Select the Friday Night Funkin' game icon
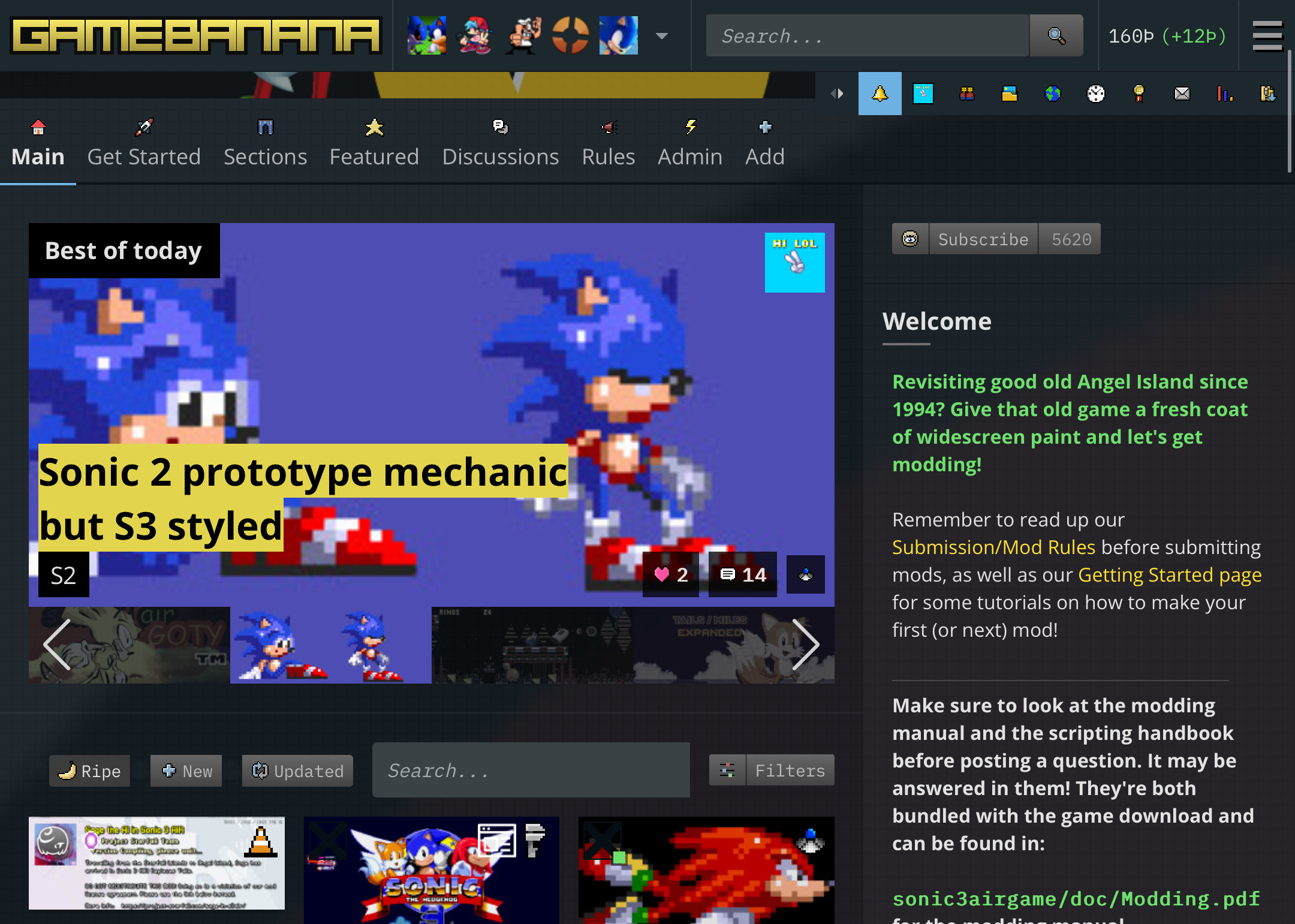1295x924 pixels. click(474, 35)
